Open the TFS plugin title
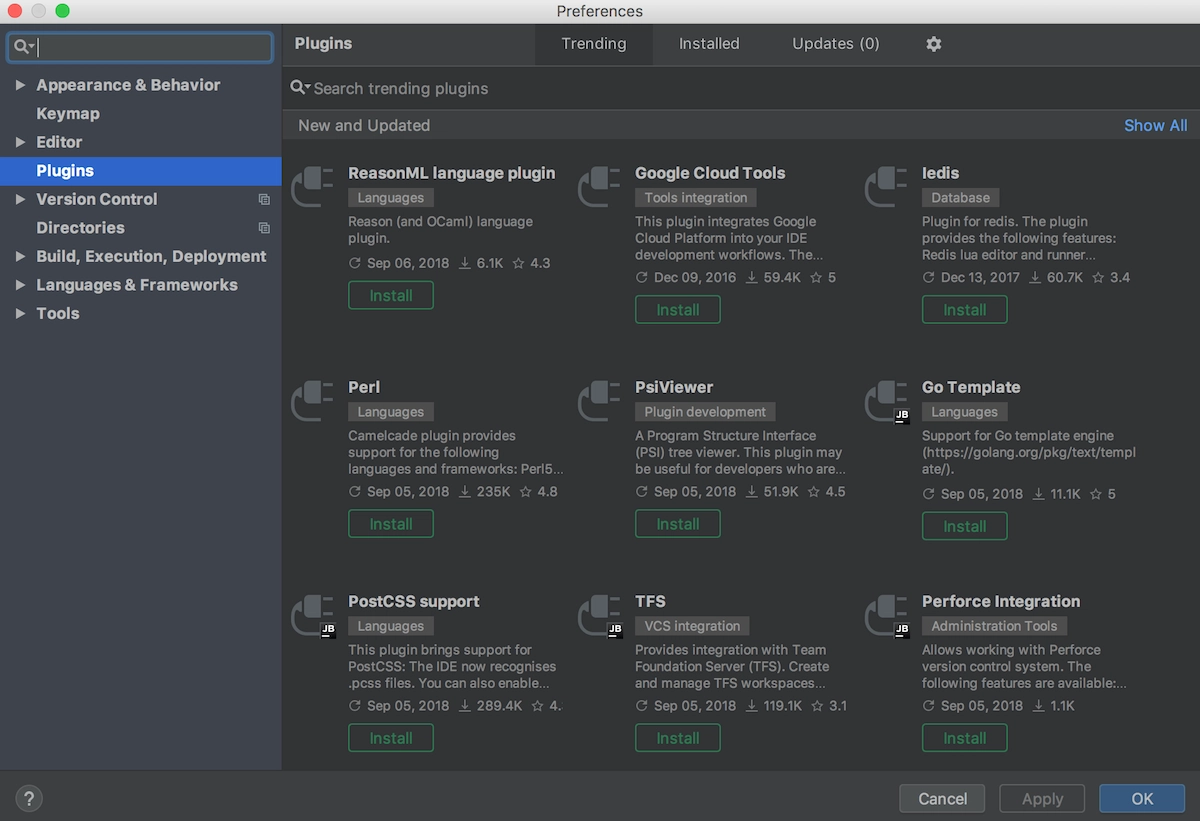This screenshot has height=821, width=1200. point(650,601)
